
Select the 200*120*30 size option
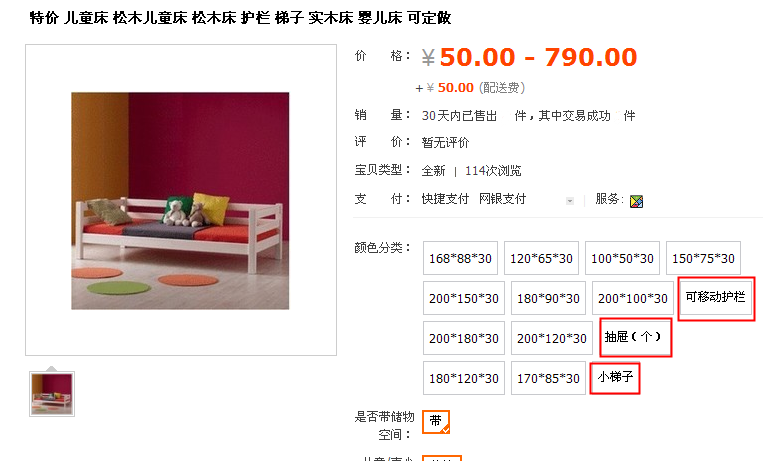551,338
